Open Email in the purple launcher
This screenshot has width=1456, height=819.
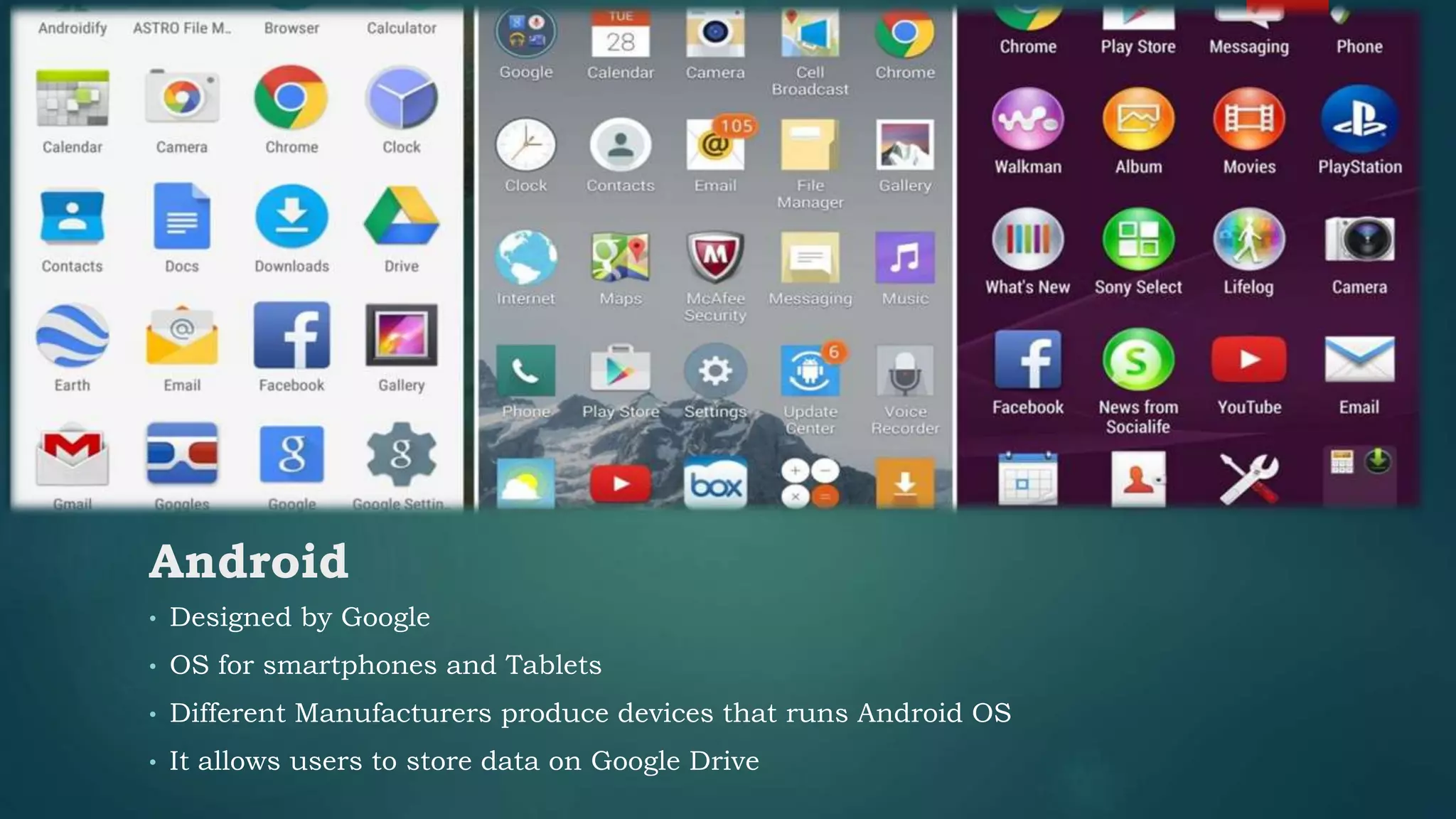point(1359,360)
